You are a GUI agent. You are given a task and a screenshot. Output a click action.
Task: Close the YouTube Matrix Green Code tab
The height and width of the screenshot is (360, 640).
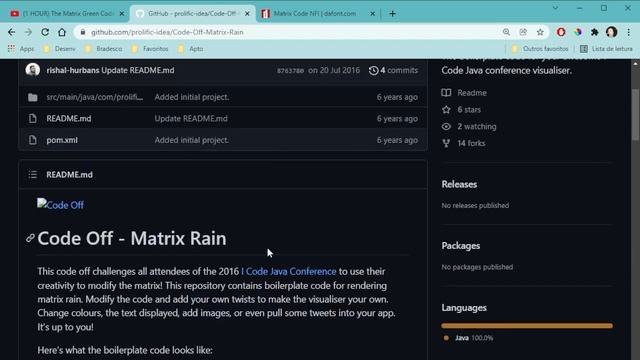pos(122,13)
